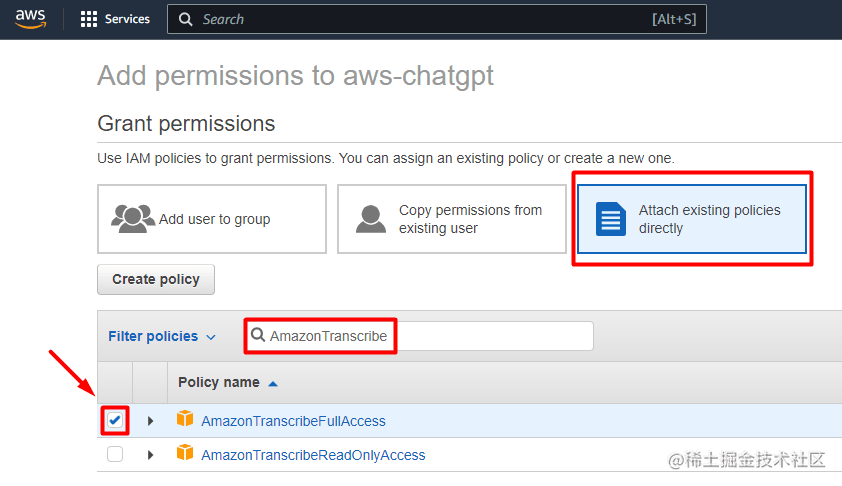Viewport: 842px width, 486px height.
Task: Open the Filter policies dropdown
Action: point(162,336)
